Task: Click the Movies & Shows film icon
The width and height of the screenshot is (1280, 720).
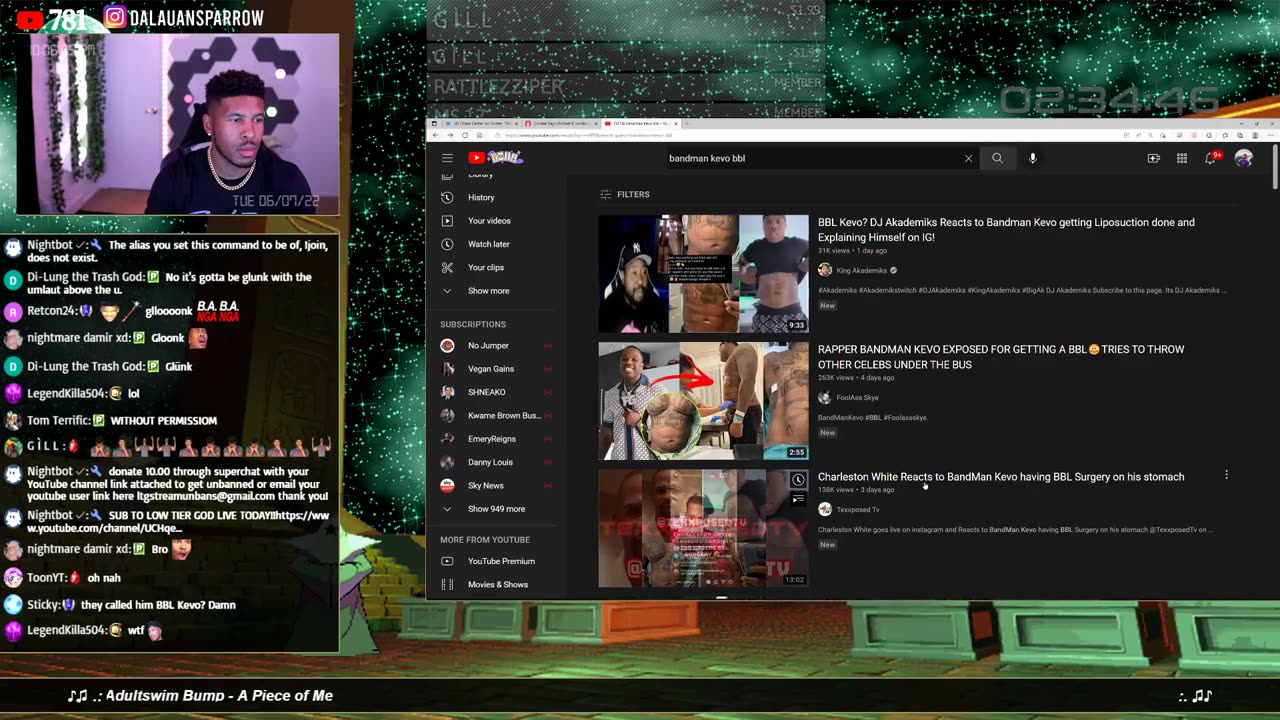Action: pyautogui.click(x=447, y=584)
